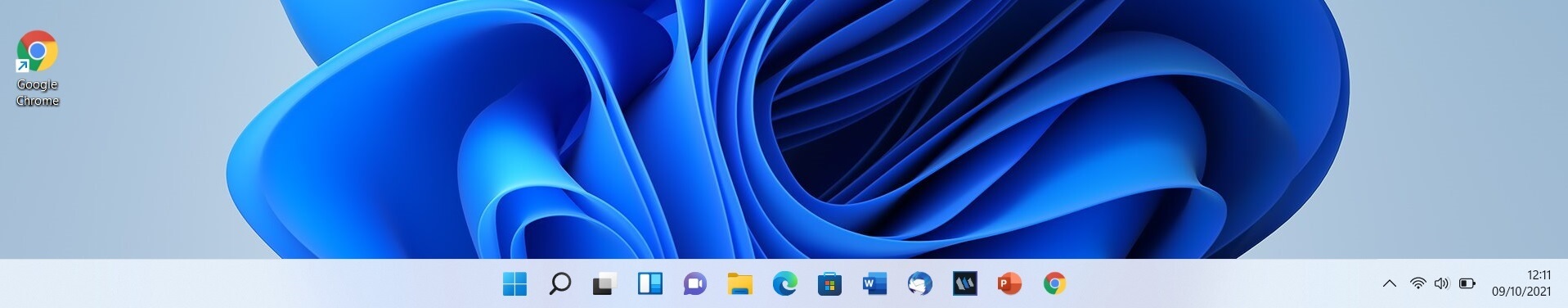Viewport: 1568px width, 308px height.
Task: Launch Microsoft Edge from taskbar
Action: pyautogui.click(x=784, y=283)
